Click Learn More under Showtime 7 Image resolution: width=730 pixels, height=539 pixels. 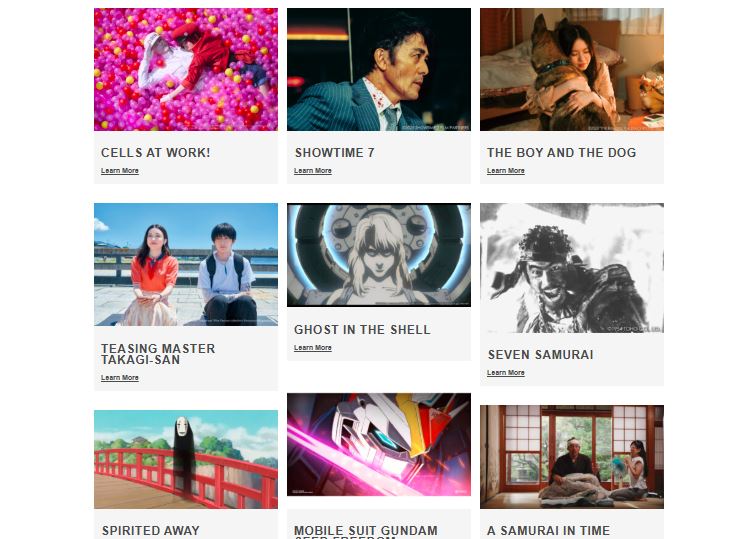[313, 171]
